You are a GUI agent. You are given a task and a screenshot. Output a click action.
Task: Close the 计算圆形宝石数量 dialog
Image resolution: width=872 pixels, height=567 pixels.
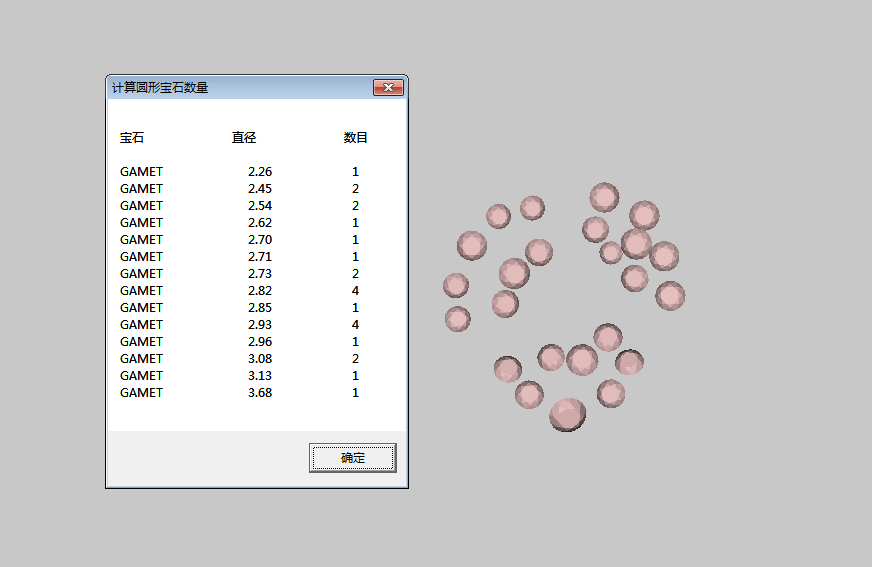(x=387, y=88)
